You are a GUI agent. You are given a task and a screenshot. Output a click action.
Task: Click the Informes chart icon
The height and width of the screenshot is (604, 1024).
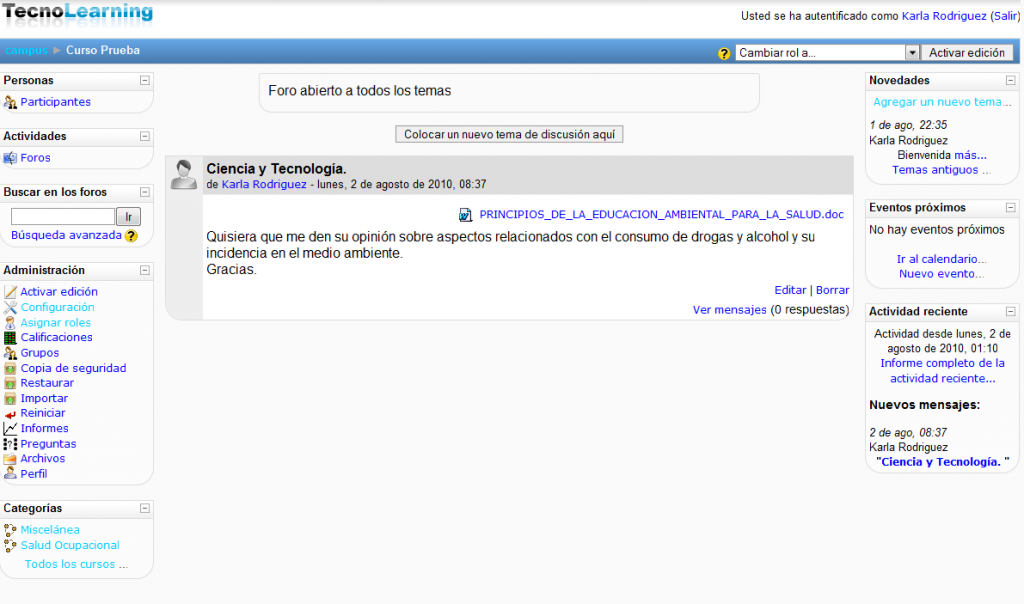[x=11, y=429]
